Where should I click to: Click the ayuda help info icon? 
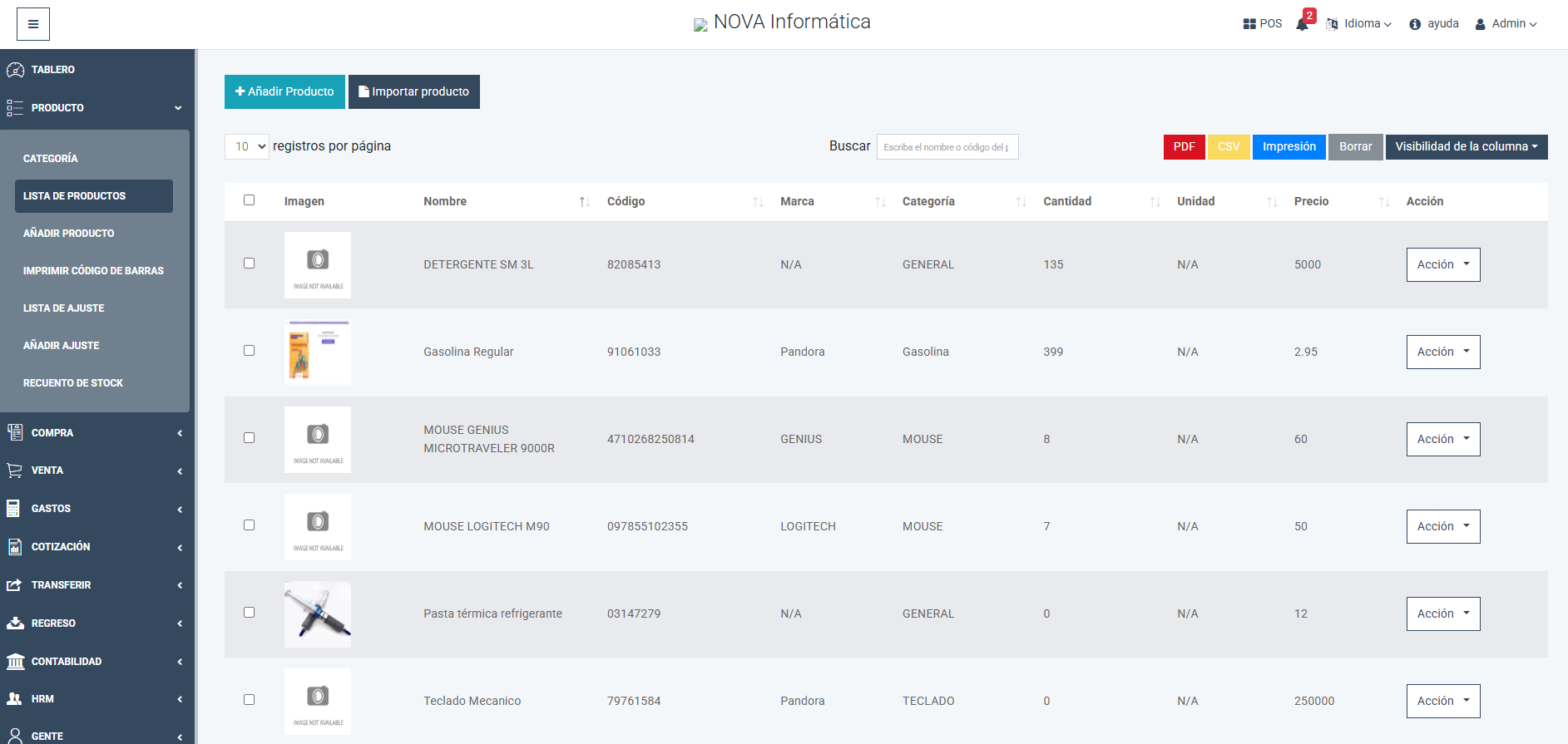pos(1415,24)
